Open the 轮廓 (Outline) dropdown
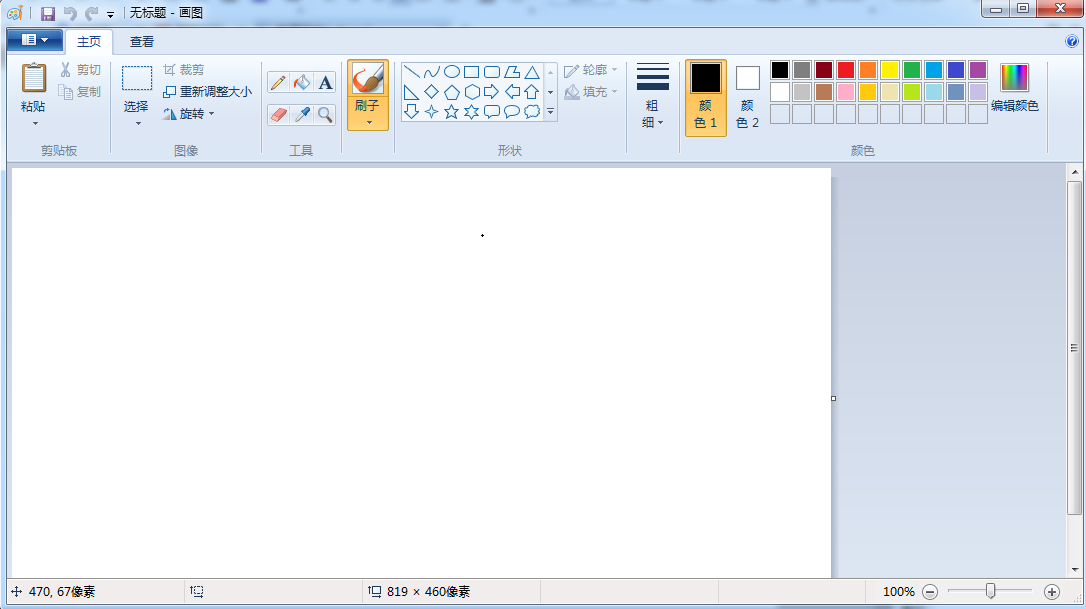Image resolution: width=1086 pixels, height=609 pixels. 590,70
